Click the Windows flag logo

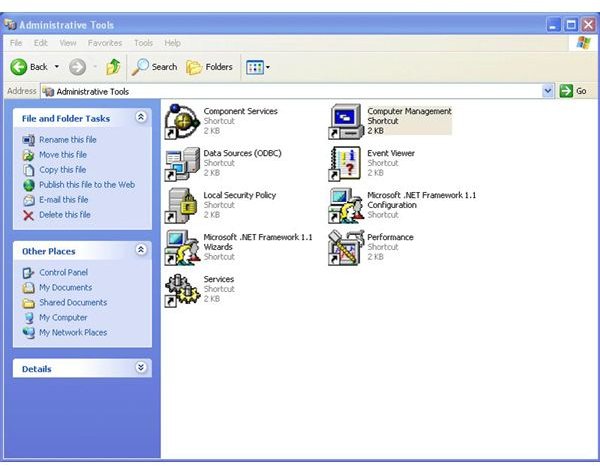tap(584, 42)
